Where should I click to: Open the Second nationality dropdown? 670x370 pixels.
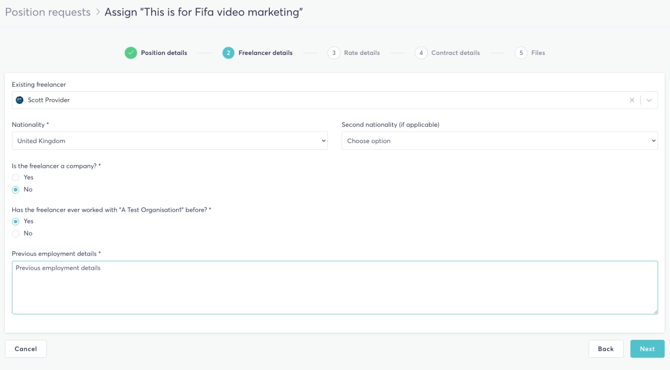500,141
